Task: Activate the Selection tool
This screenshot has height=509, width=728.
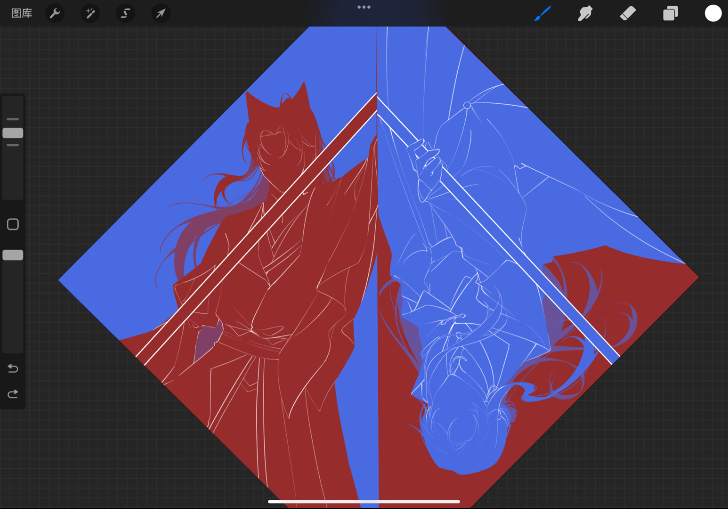Action: point(125,13)
